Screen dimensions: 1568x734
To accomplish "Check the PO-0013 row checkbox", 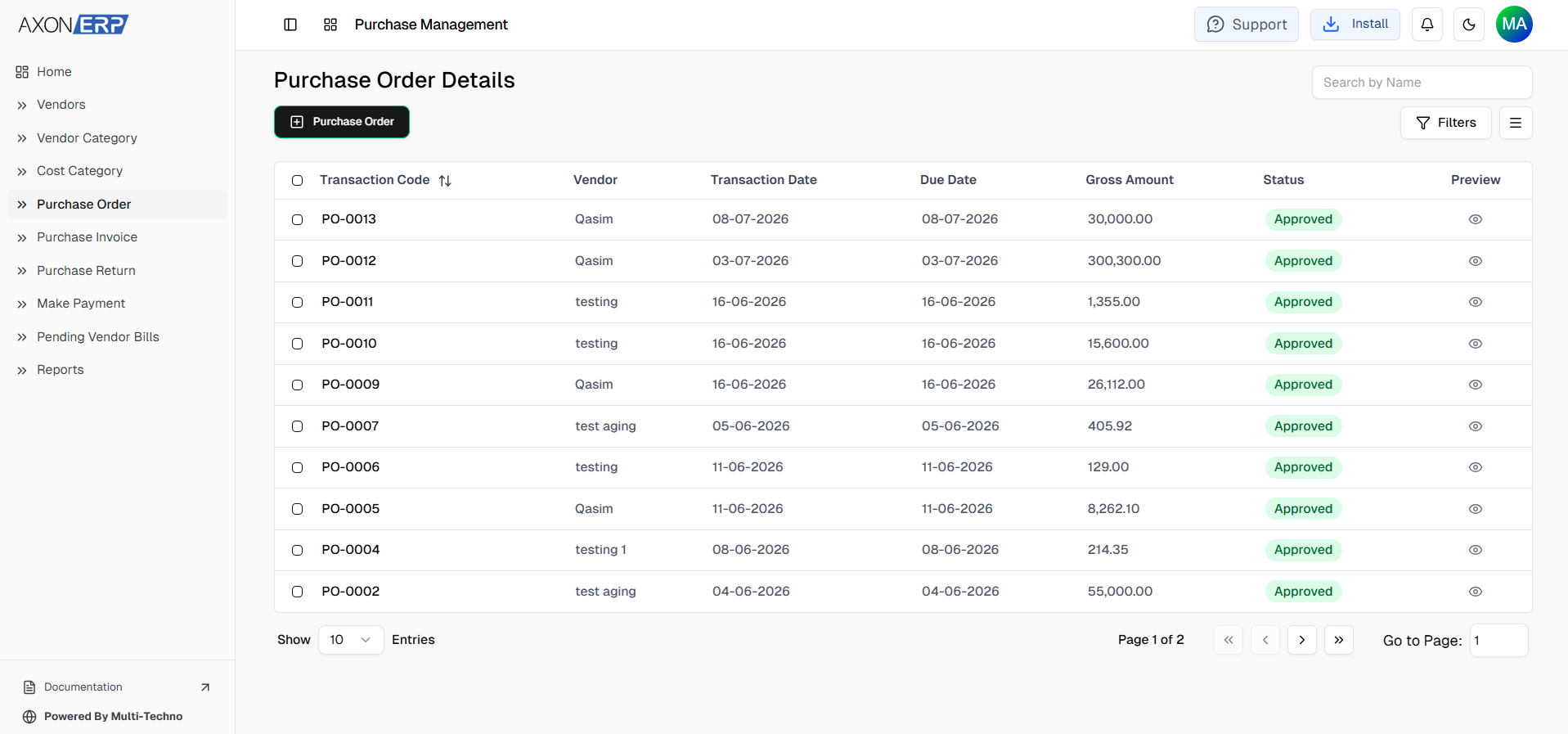I will click(297, 219).
